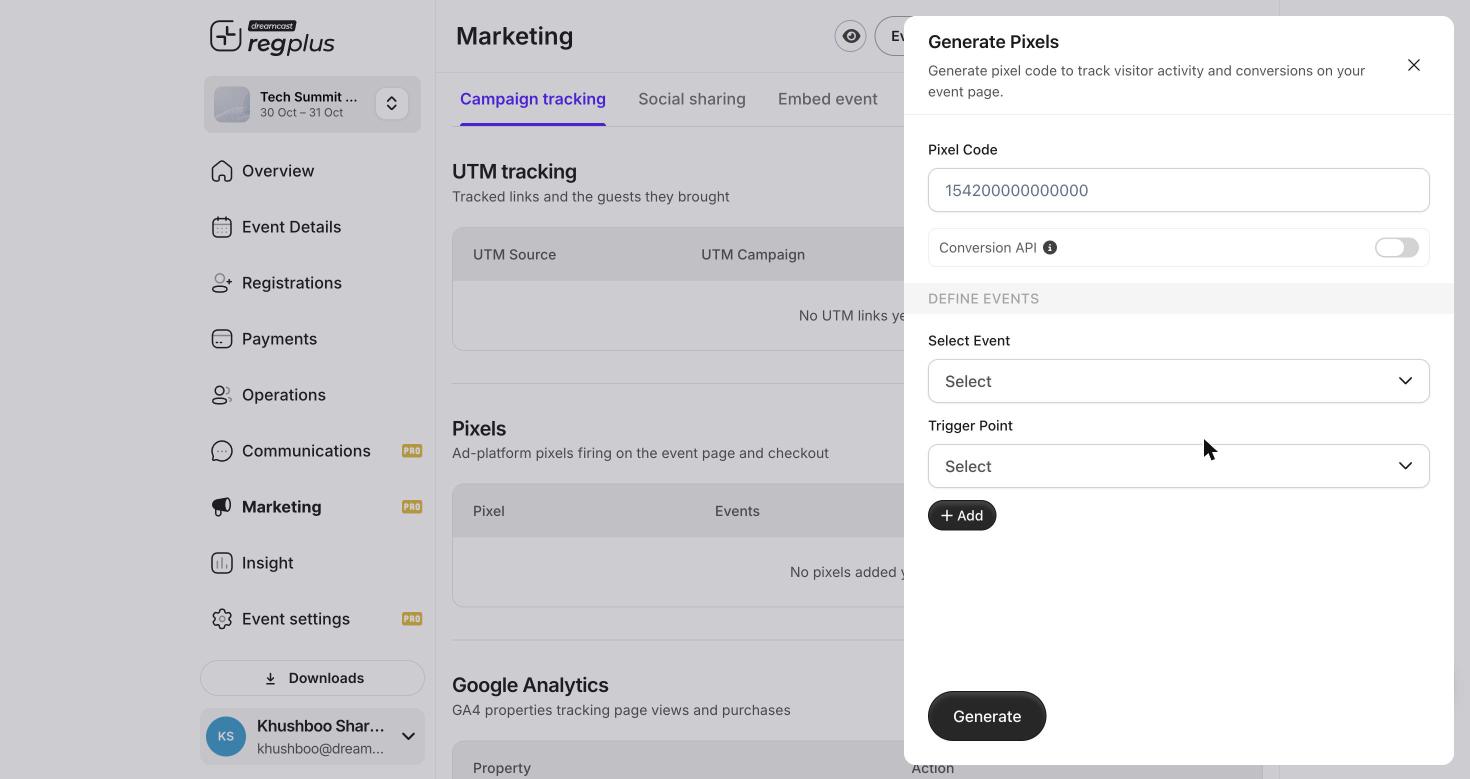Image resolution: width=1470 pixels, height=779 pixels.
Task: Click the Generate button
Action: [x=987, y=716]
